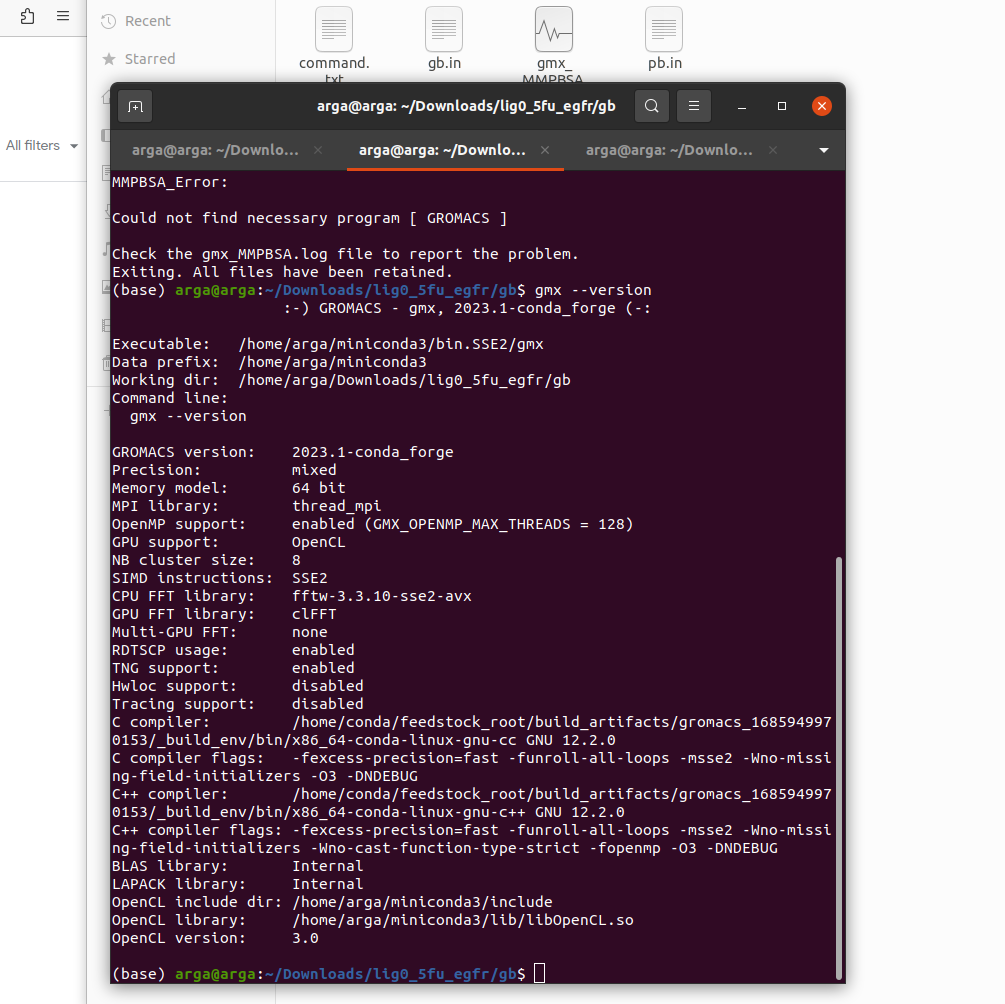Screen dimensions: 1005x1004
Task: Open a new terminal tab
Action: [x=135, y=106]
